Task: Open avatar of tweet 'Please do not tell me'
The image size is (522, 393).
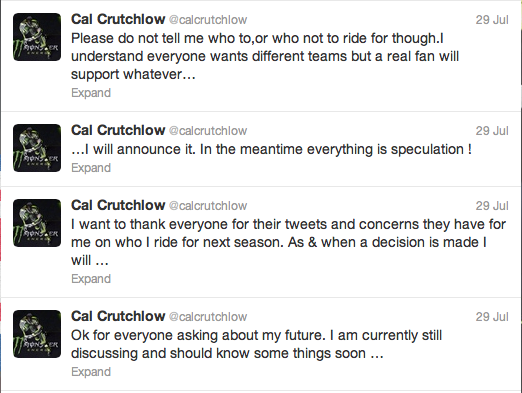Action: (37, 37)
